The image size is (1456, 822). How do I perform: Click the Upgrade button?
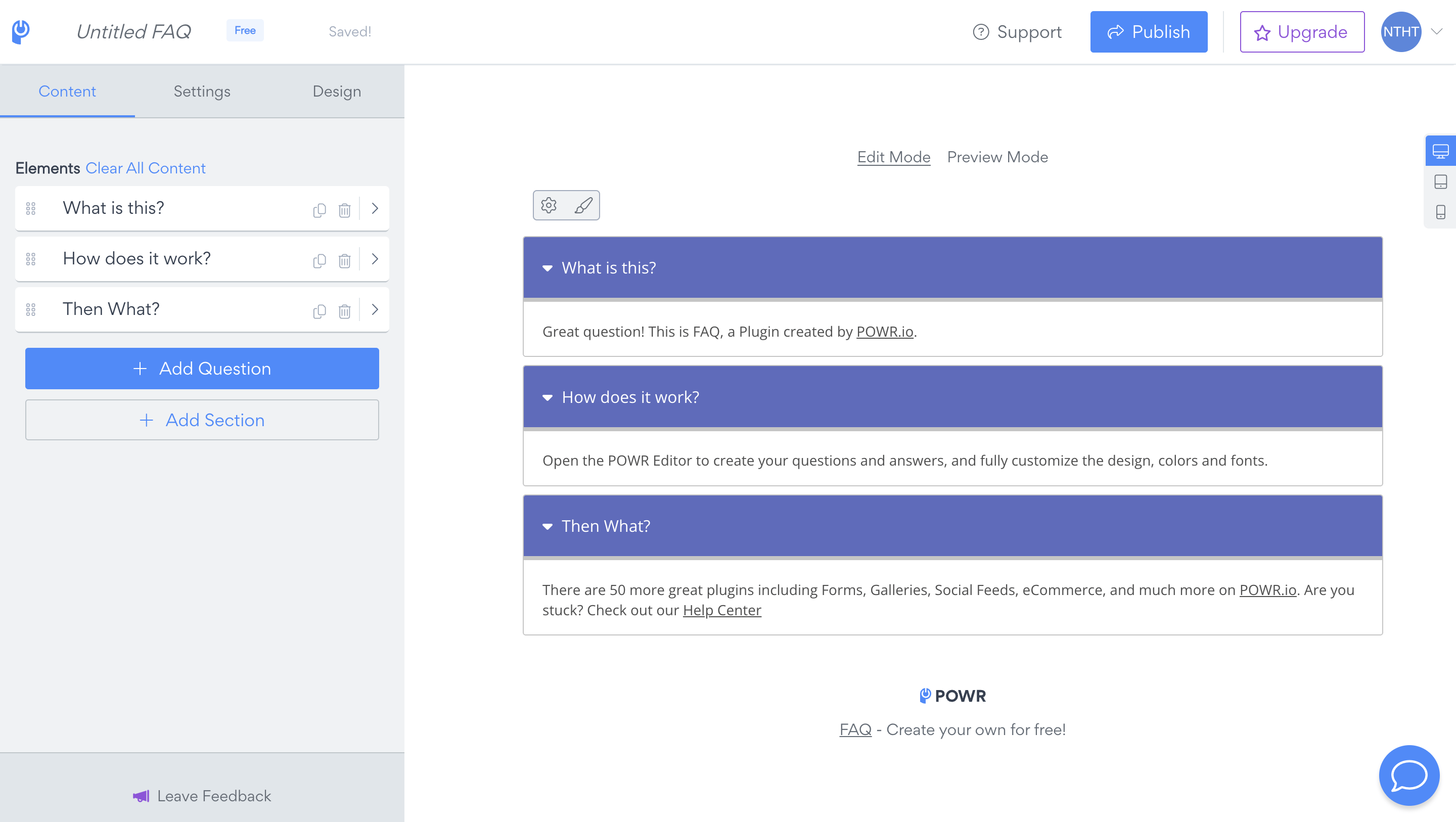click(1302, 32)
